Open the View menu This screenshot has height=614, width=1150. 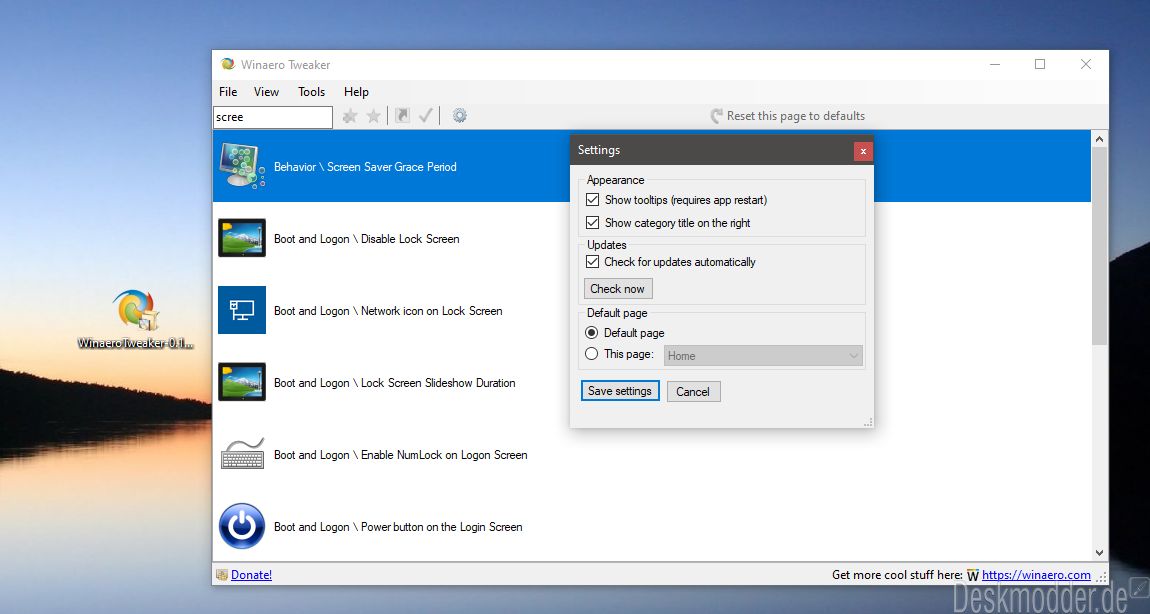coord(266,92)
